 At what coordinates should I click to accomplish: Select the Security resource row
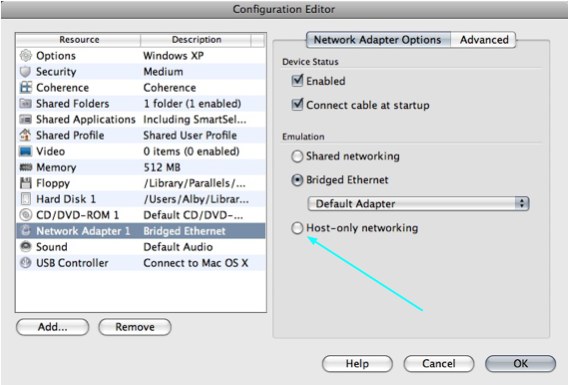141,72
